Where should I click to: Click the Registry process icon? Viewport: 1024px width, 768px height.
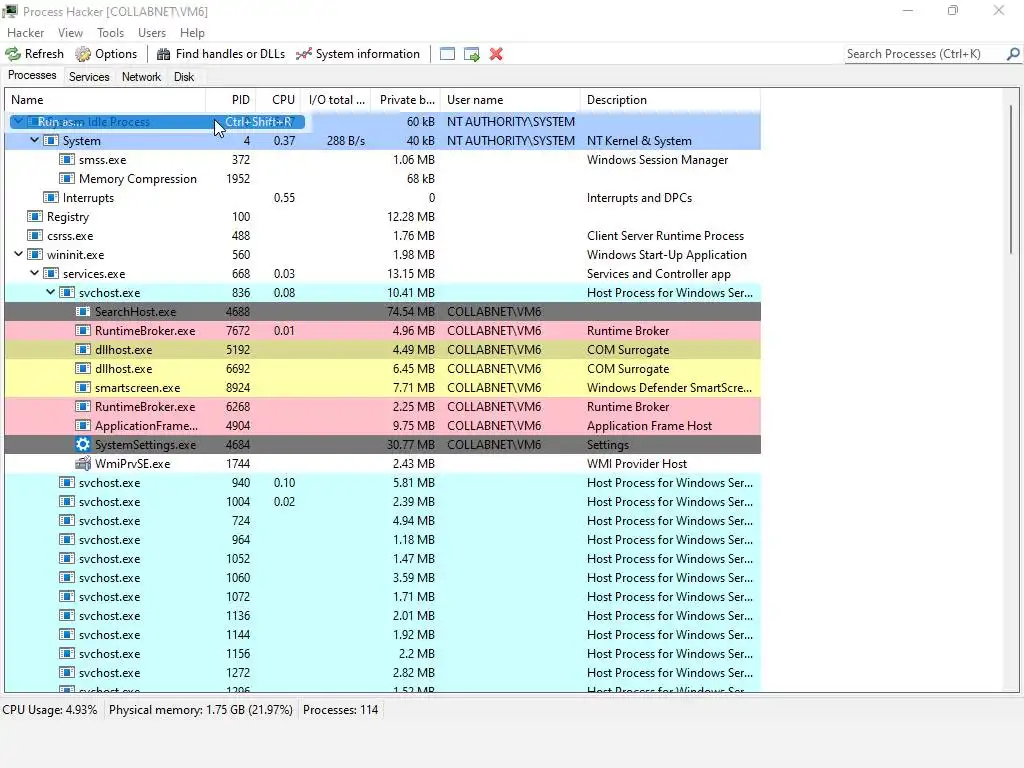tap(35, 216)
